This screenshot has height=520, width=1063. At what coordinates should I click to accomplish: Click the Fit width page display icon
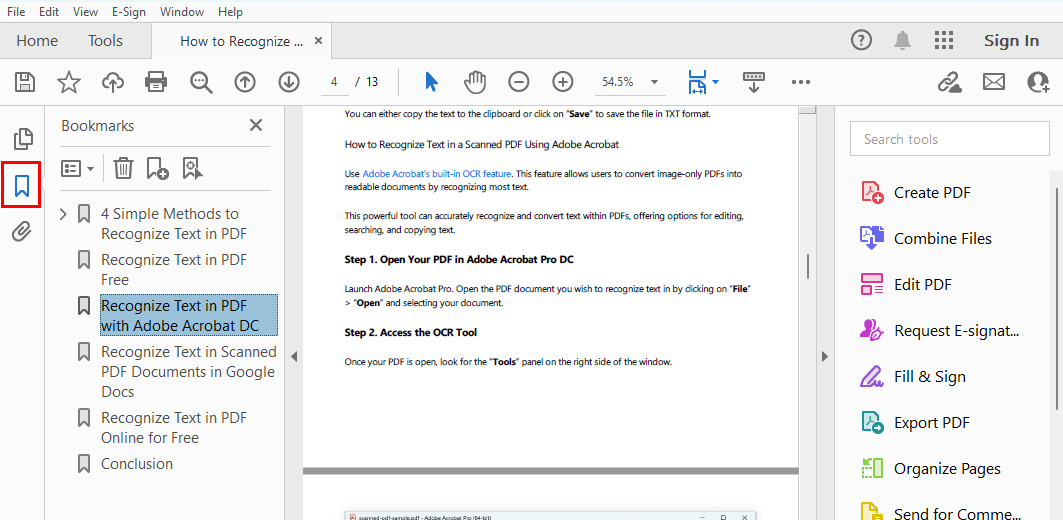pyautogui.click(x=696, y=82)
